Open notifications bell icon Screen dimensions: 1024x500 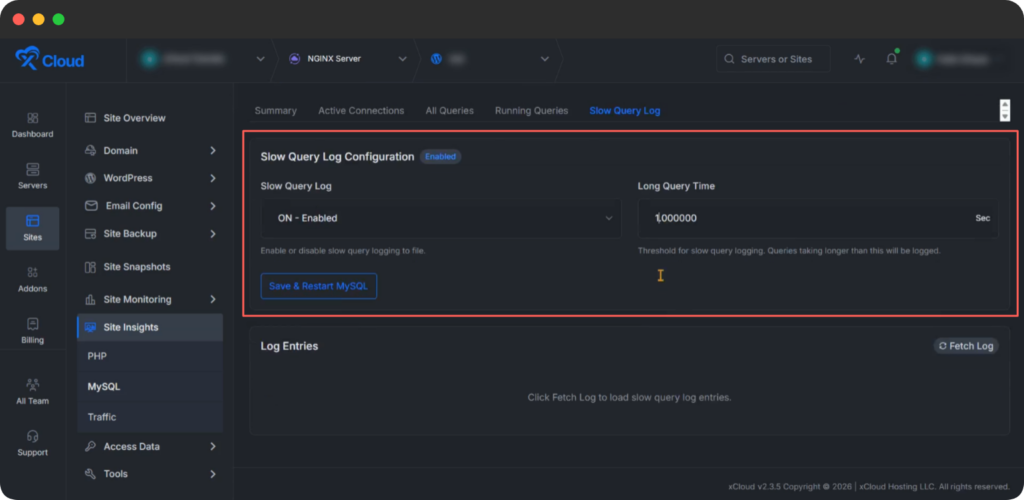pos(891,59)
